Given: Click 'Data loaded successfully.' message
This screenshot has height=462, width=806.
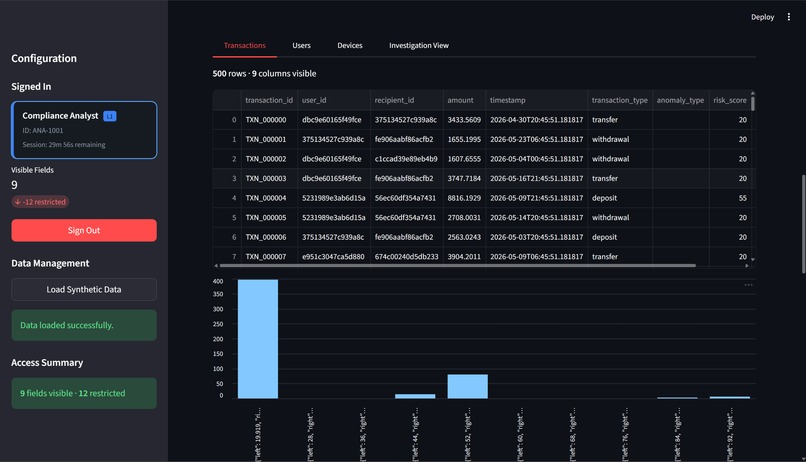Looking at the screenshot, I should tap(84, 325).
